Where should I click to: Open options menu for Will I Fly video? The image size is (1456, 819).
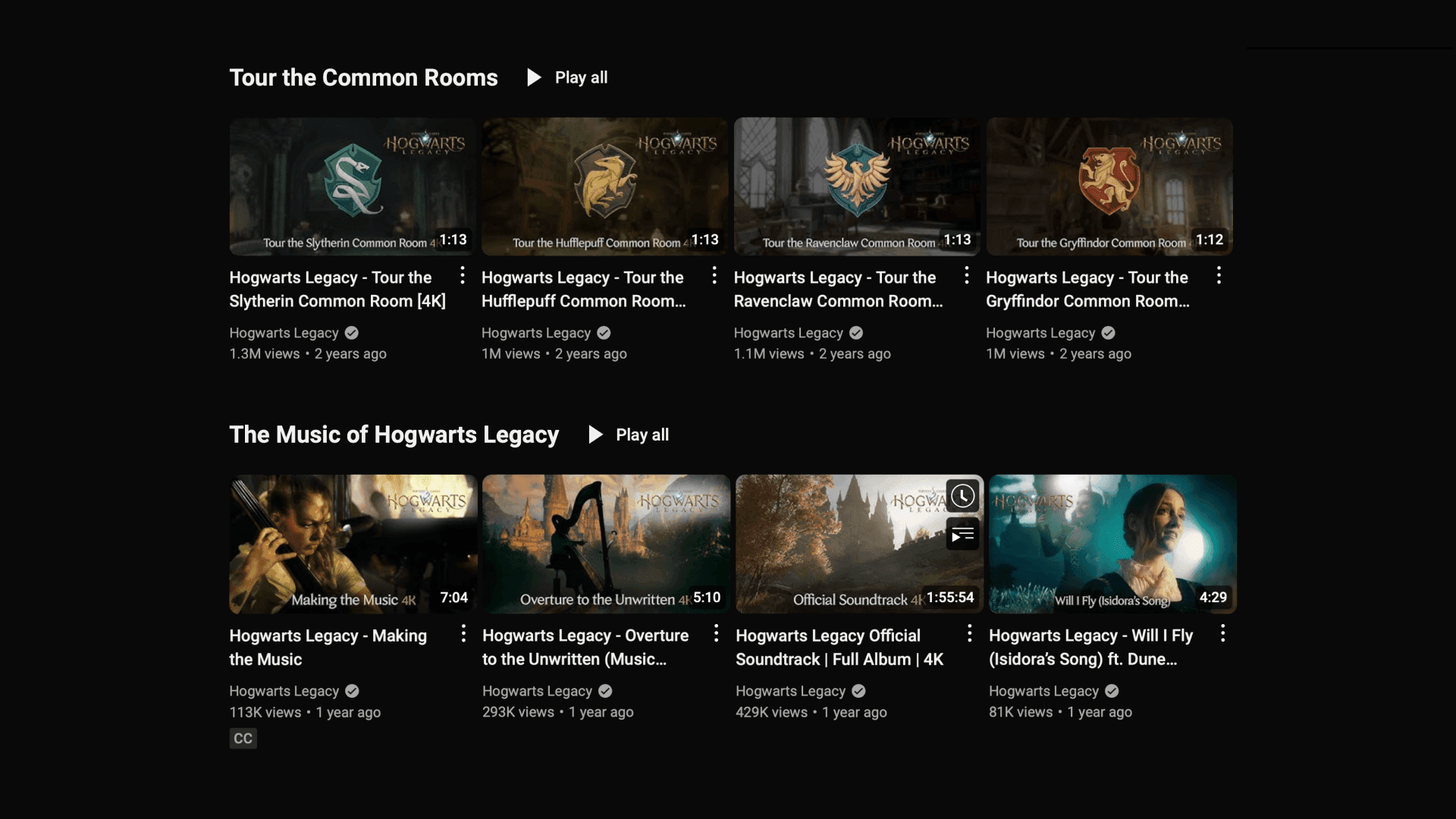1222,633
